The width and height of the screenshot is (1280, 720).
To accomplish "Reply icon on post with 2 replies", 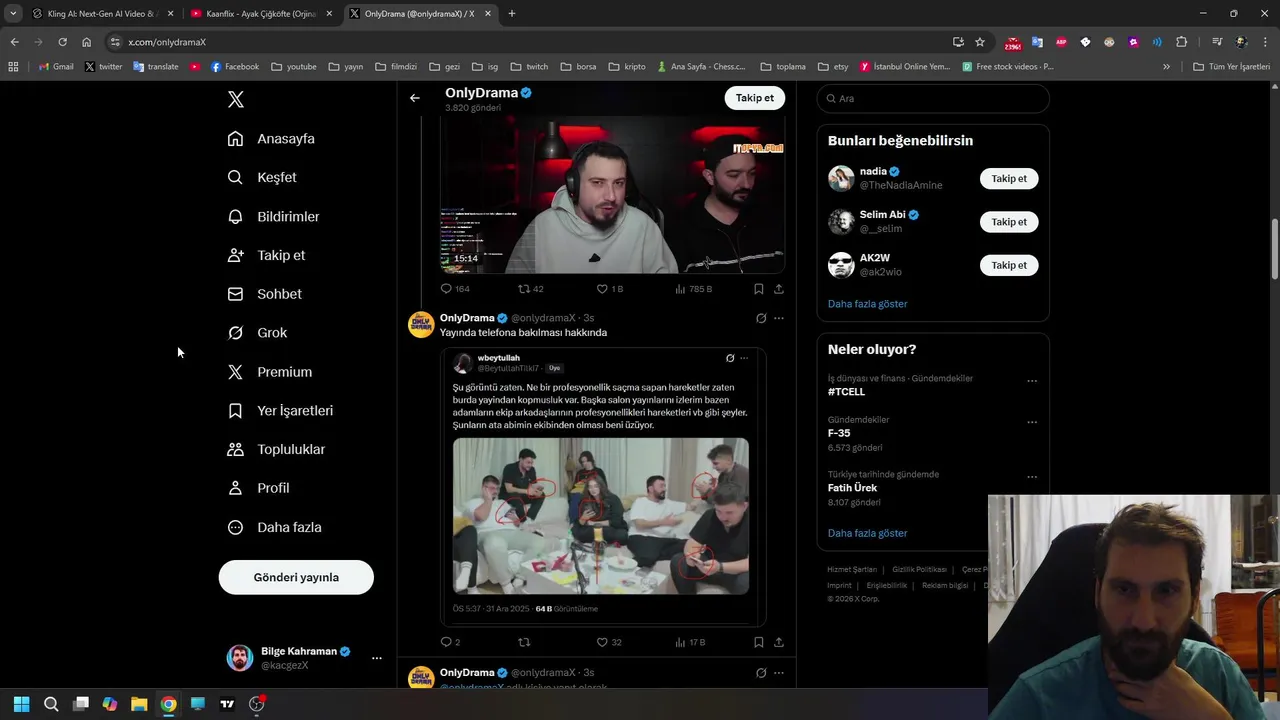I will click(446, 642).
